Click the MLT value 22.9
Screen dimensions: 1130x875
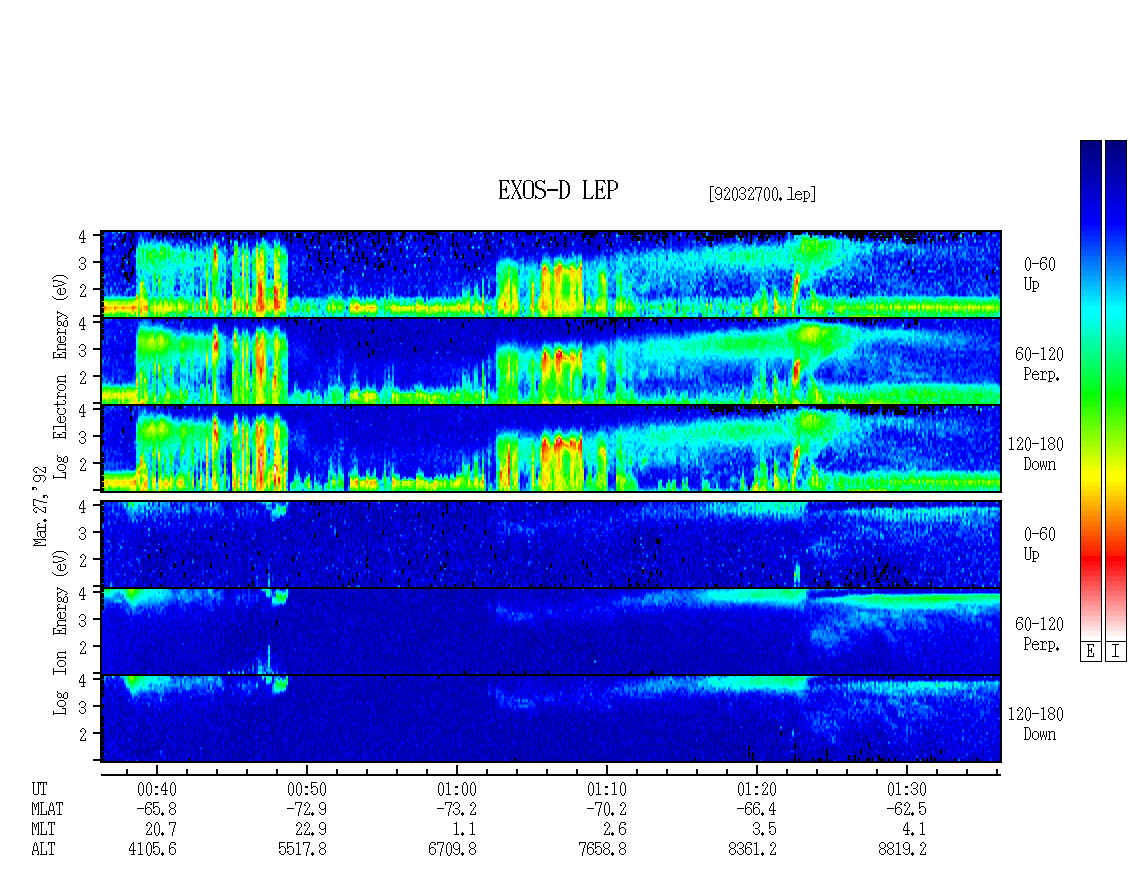click(311, 830)
